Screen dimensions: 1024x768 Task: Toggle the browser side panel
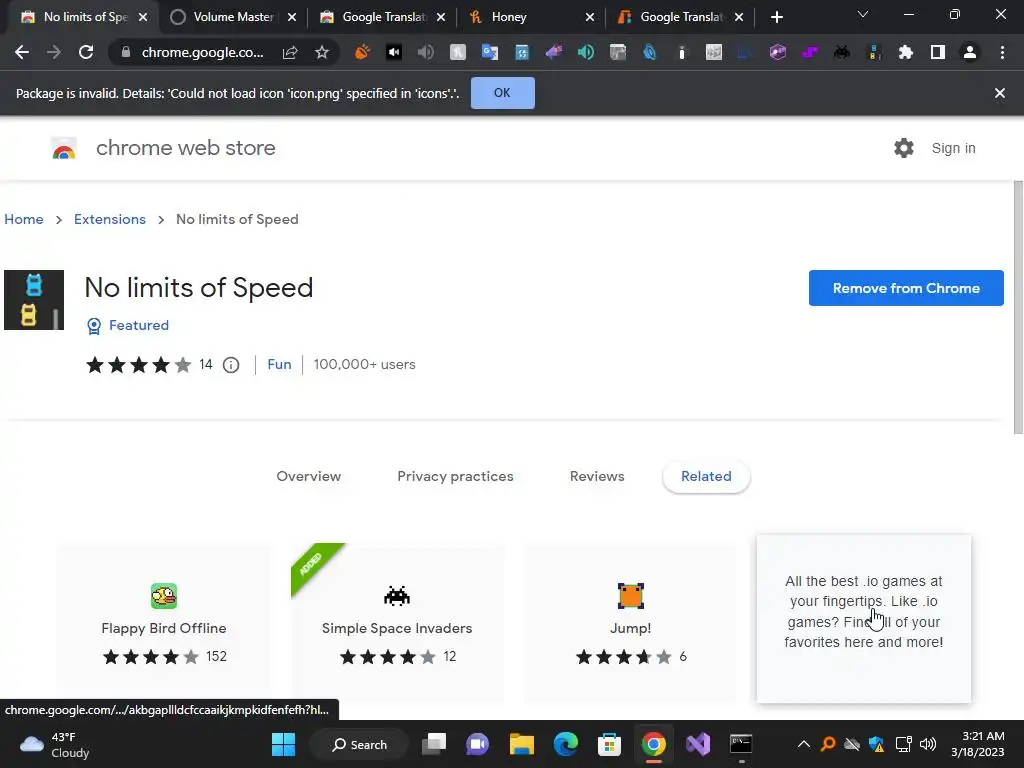point(938,52)
